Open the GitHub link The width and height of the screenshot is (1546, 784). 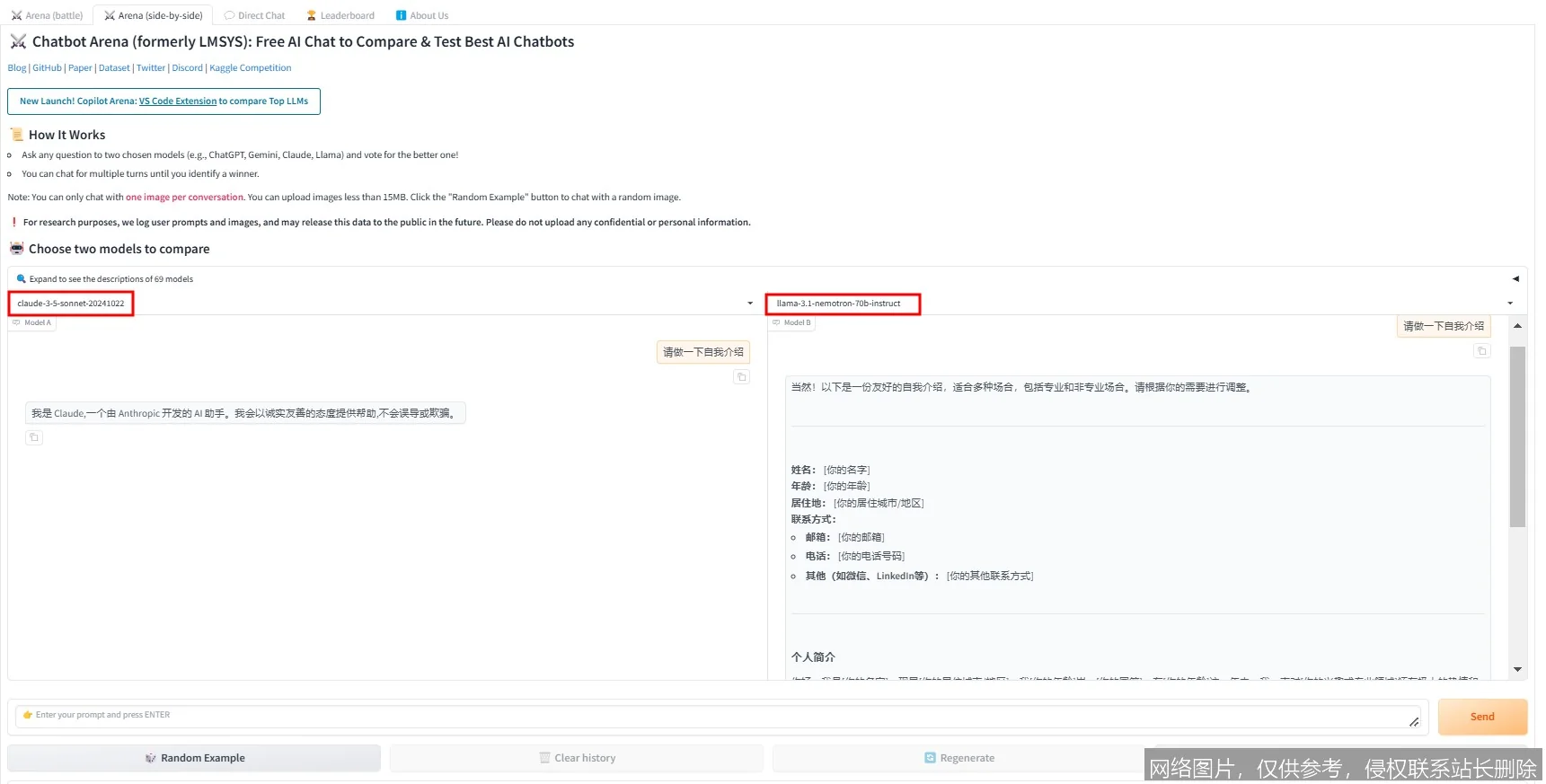pos(48,67)
